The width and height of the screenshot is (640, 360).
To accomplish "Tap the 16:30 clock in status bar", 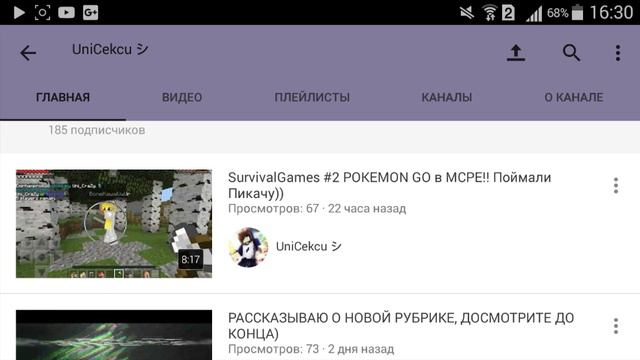I will coord(611,12).
